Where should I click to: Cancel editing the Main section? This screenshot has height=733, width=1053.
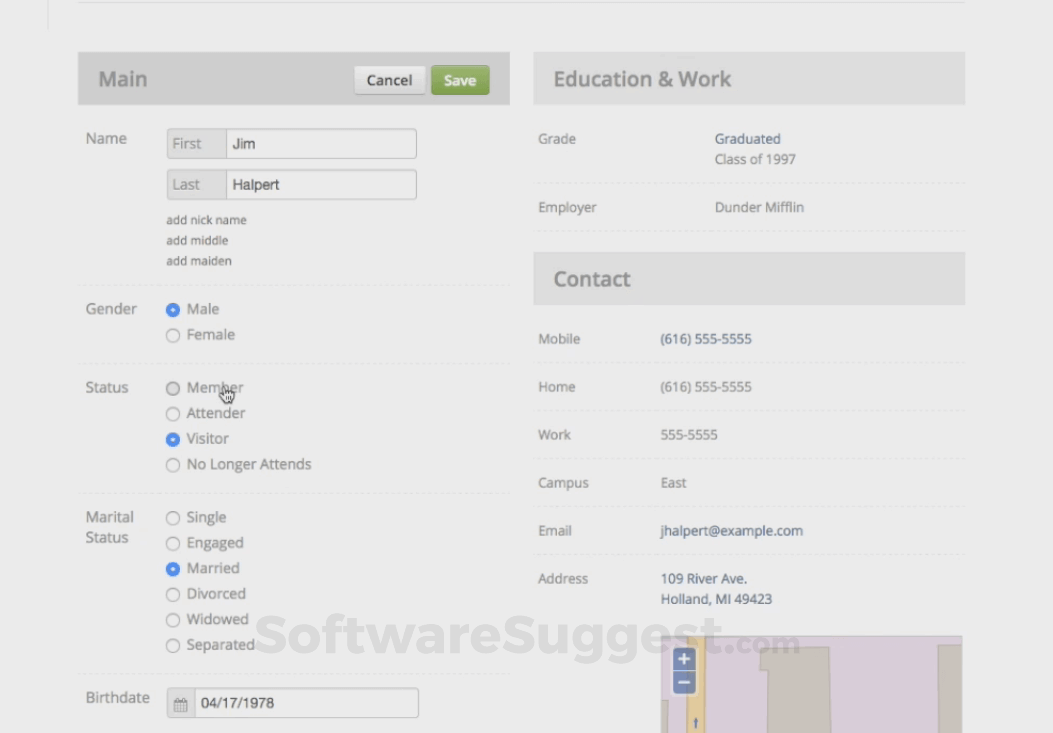coord(389,80)
